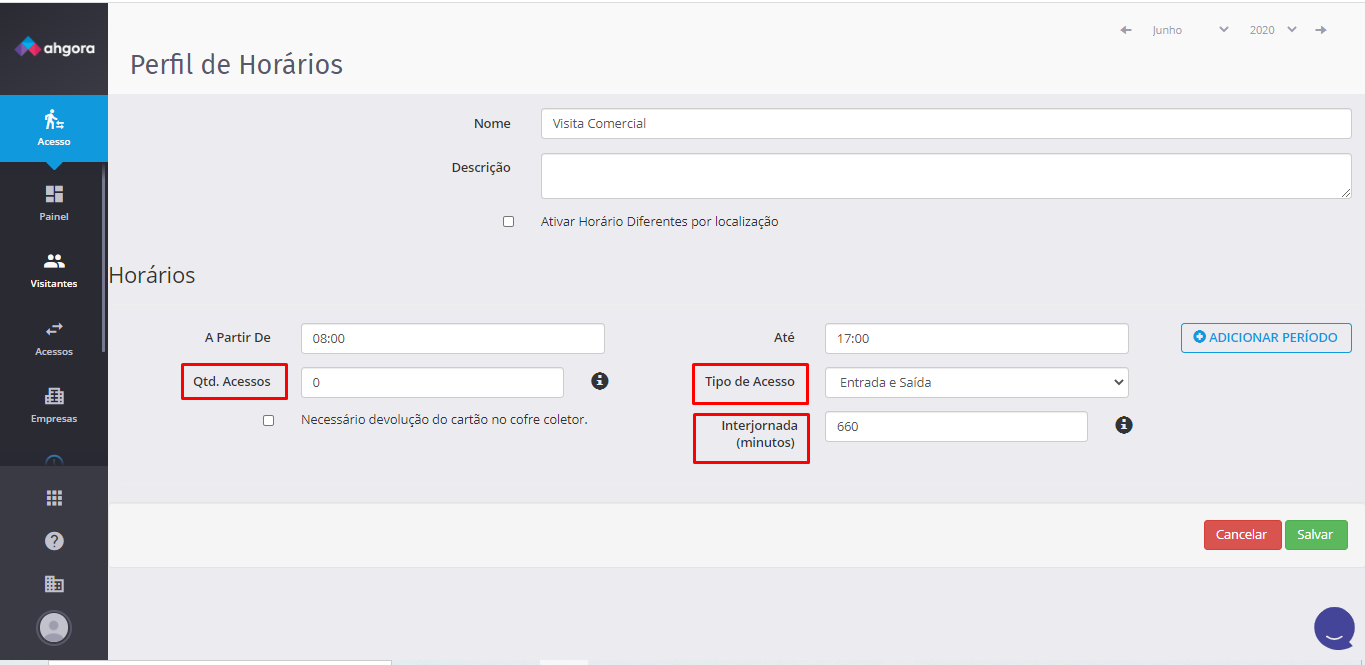Check Necessário devolução do cartão no cofre coletor

(x=268, y=420)
